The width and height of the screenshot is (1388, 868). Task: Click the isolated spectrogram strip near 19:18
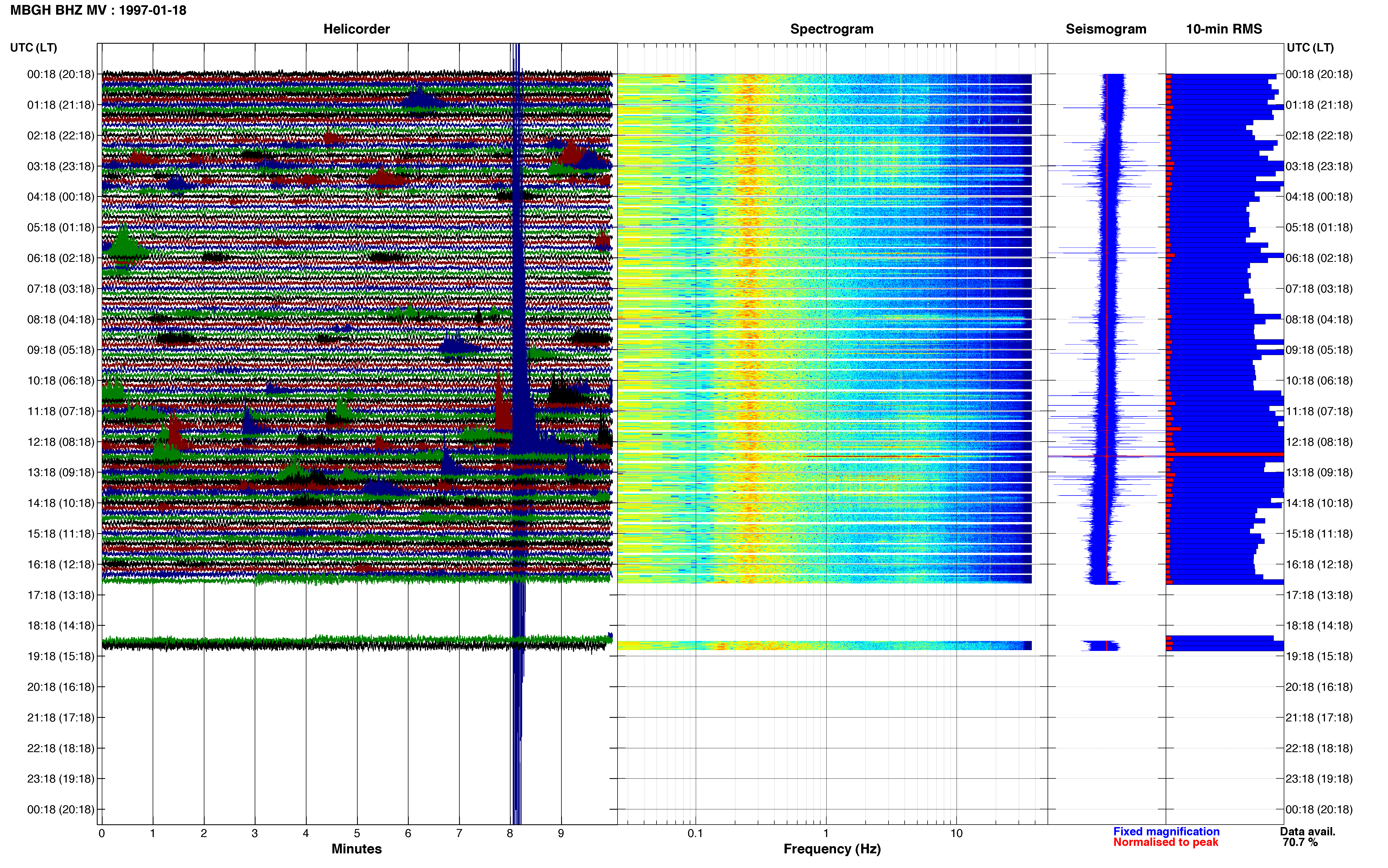coord(824,646)
